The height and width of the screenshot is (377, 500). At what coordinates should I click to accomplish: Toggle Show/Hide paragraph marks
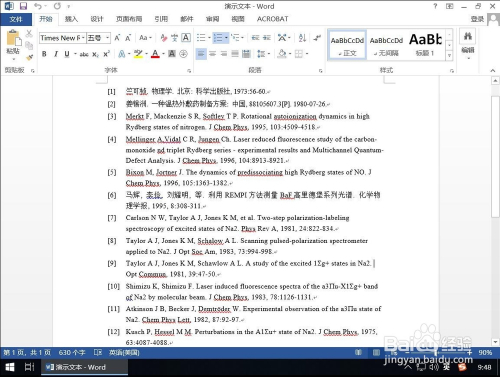click(317, 38)
